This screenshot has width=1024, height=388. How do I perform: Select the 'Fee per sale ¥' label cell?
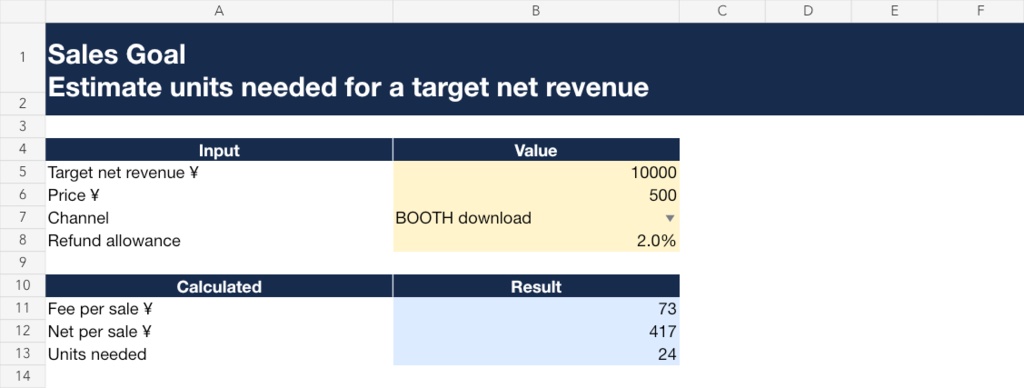(219, 308)
